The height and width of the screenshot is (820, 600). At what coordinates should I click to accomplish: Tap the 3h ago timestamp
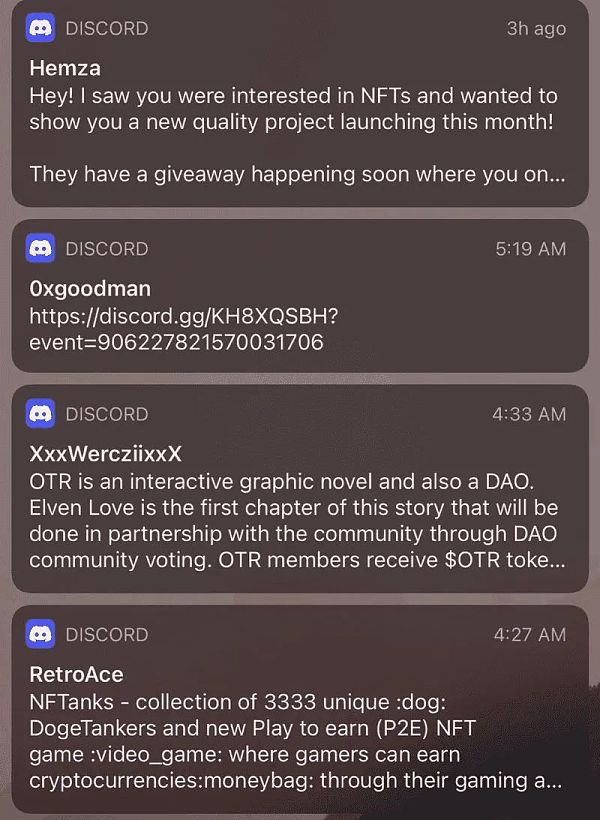(536, 29)
